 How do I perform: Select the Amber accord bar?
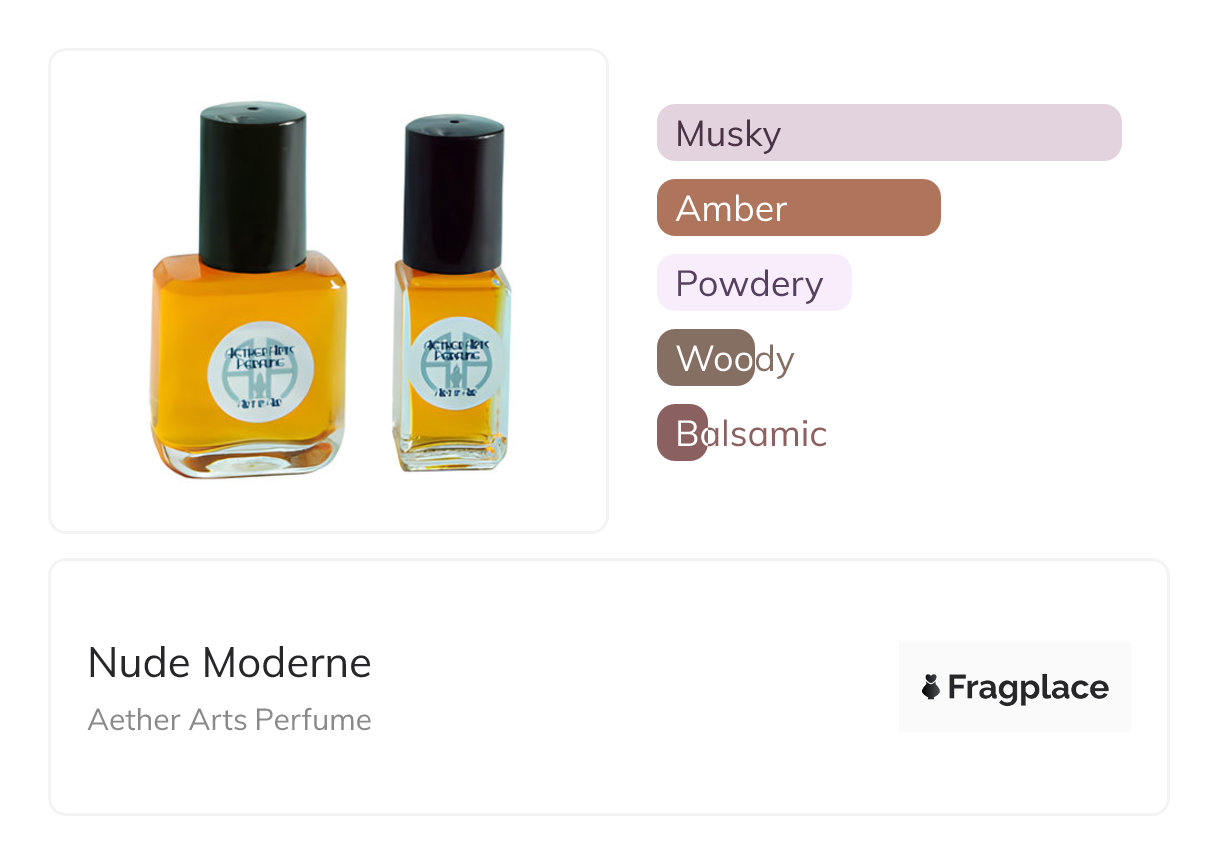click(798, 208)
